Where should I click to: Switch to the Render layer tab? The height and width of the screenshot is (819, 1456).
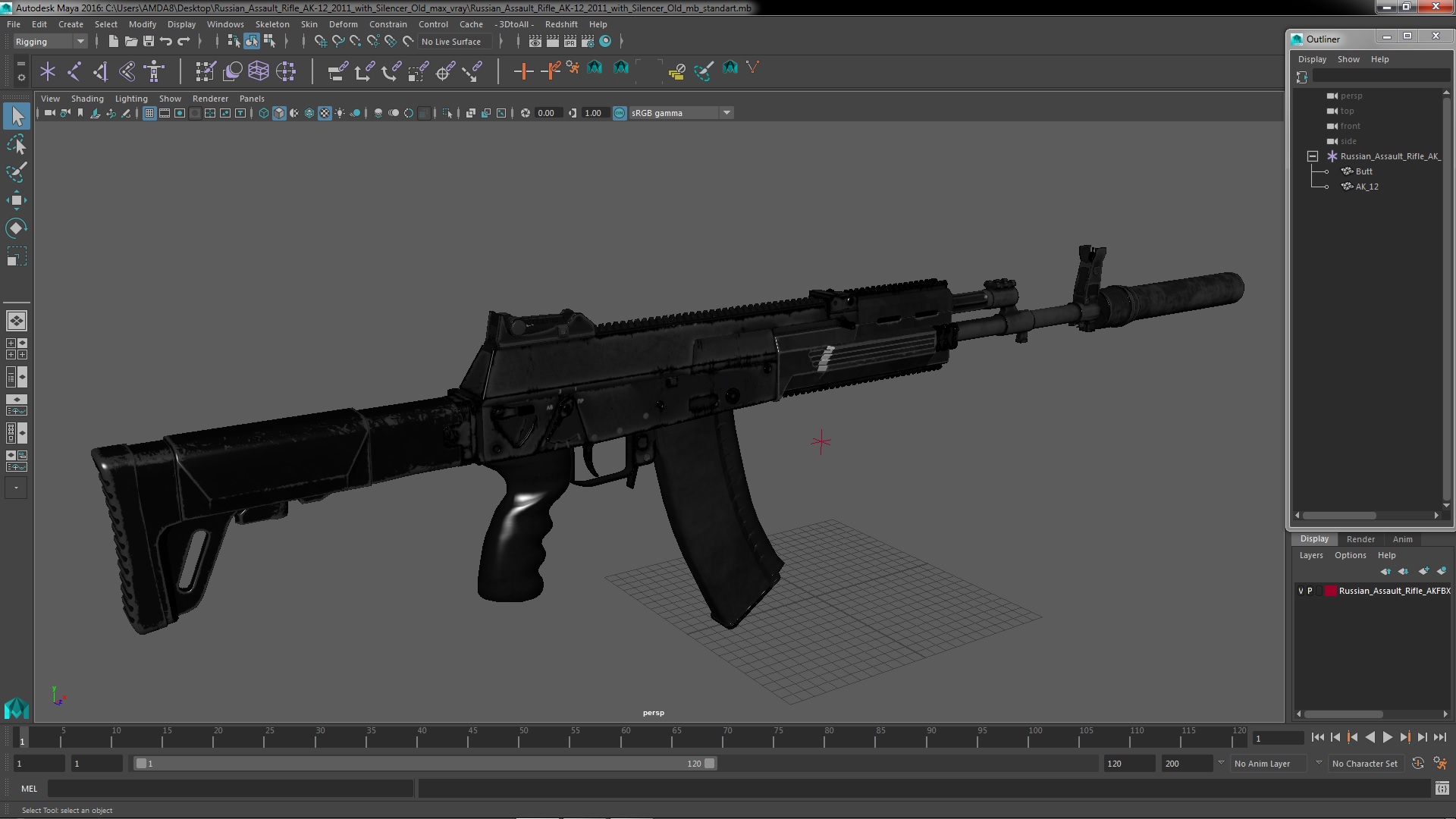(1360, 539)
